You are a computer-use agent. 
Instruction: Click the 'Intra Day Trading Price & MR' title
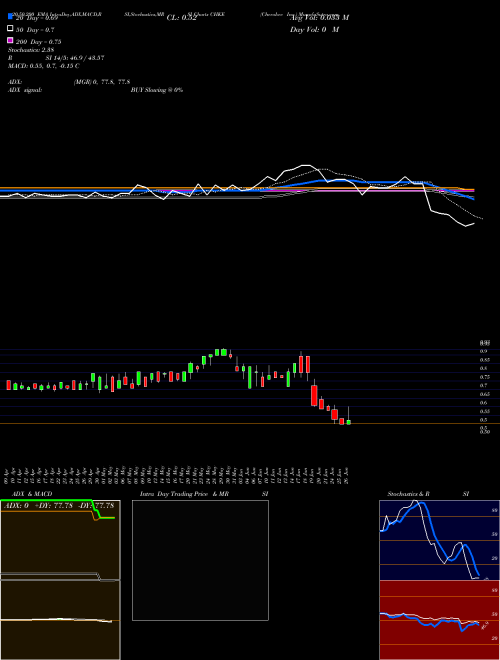[184, 494]
